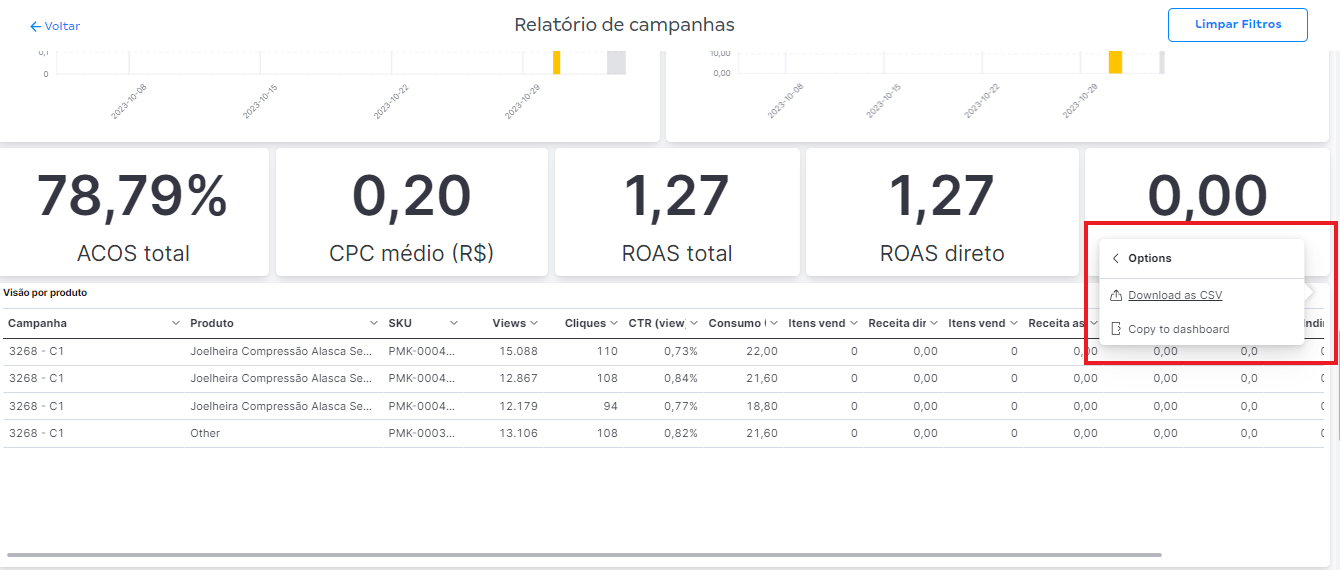Screen dimensions: 1340x570
Task: Select the Copy to dashboard menu text
Action: [1179, 329]
